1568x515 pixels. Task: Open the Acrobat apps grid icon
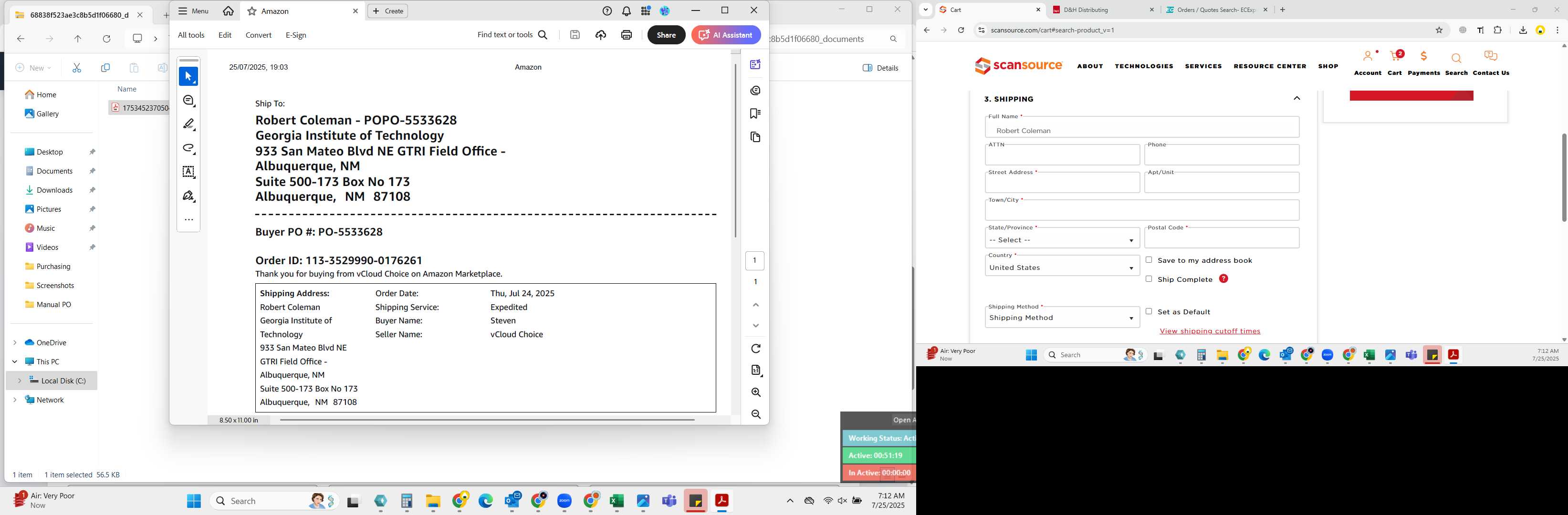click(x=646, y=11)
